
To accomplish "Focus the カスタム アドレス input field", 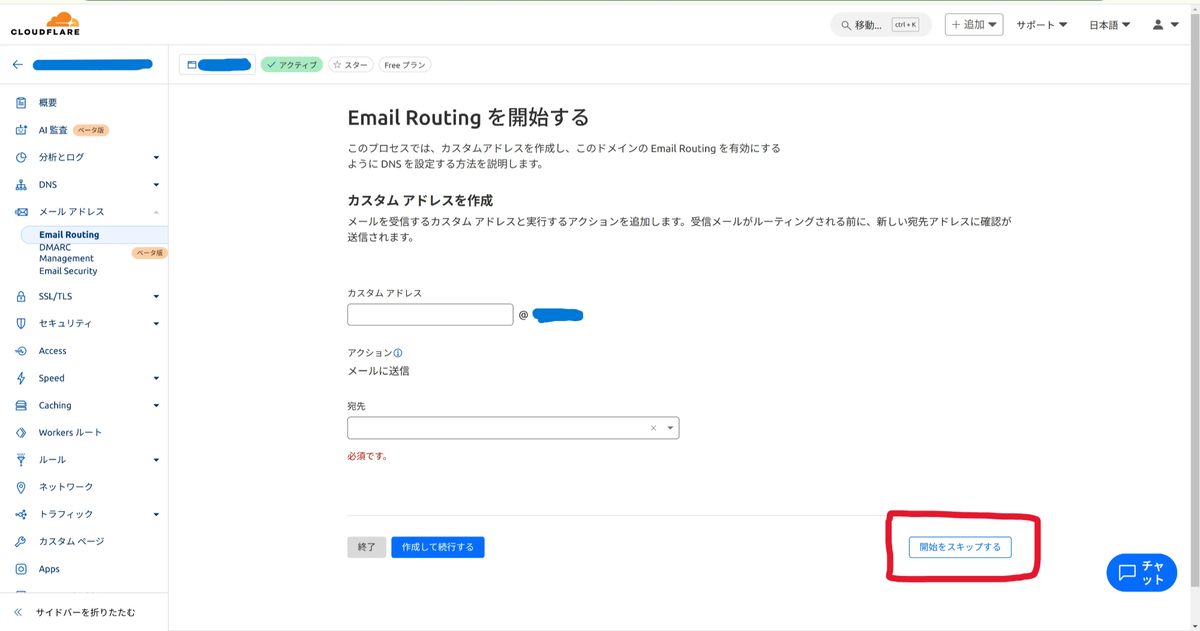I will pos(430,315).
